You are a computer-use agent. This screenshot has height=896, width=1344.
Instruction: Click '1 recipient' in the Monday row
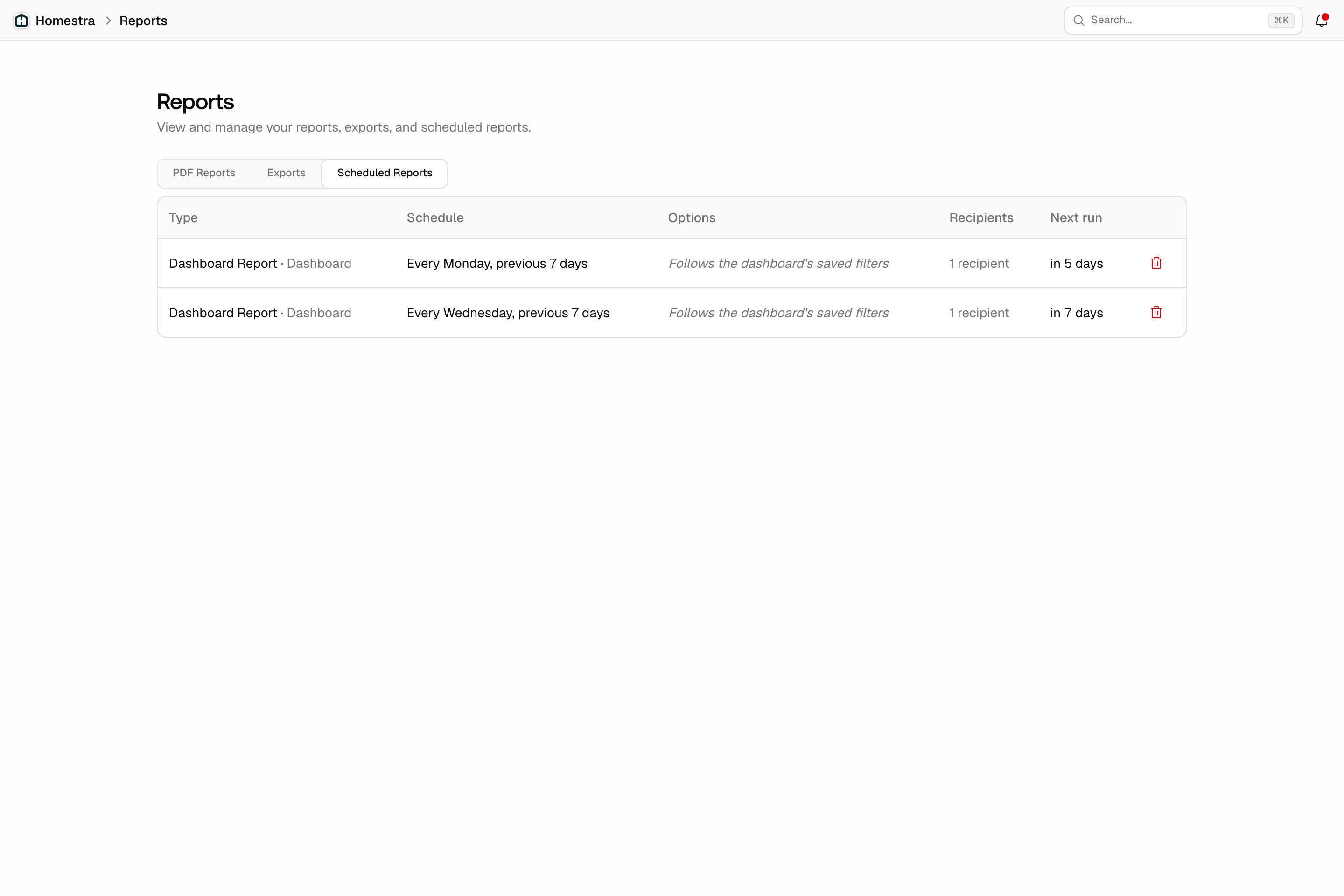click(979, 263)
